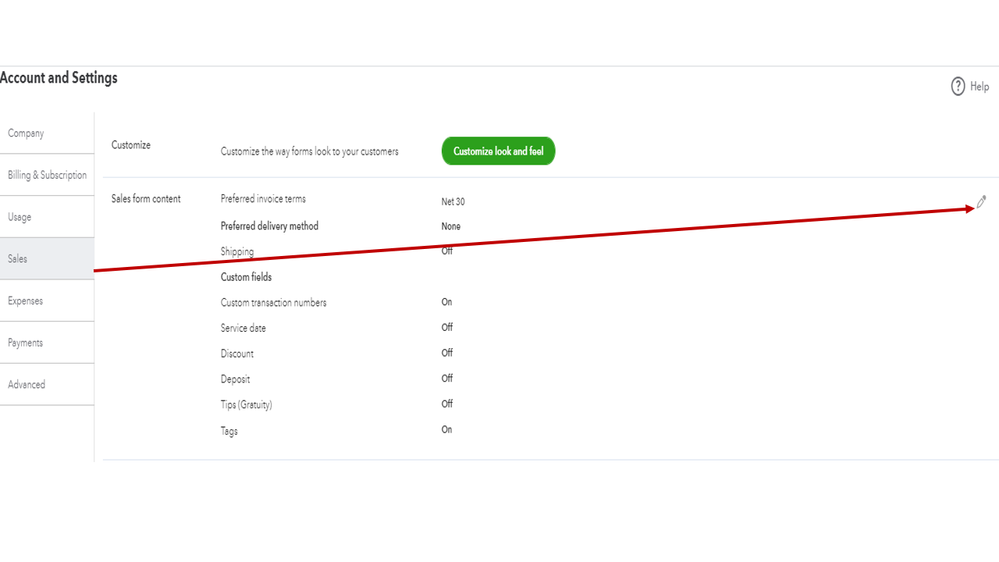Click the Tips (Gratuity) setting label
Viewport: 999px width, 562px height.
(x=246, y=405)
